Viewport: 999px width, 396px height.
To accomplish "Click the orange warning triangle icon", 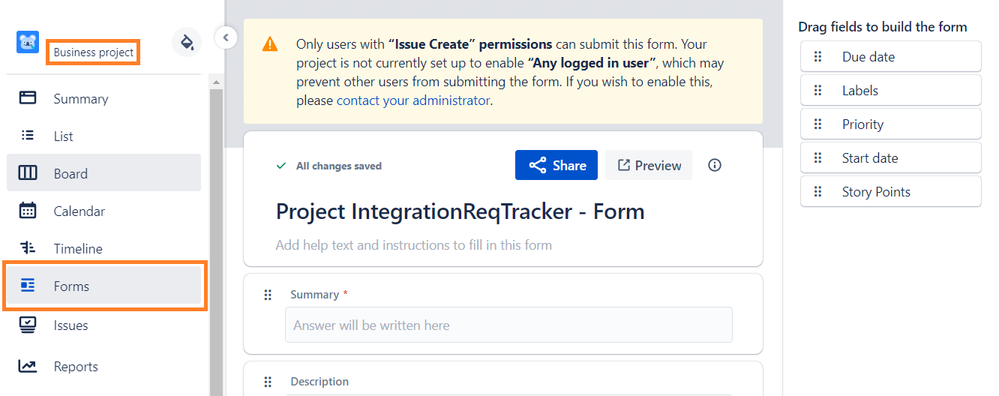I will pyautogui.click(x=270, y=44).
